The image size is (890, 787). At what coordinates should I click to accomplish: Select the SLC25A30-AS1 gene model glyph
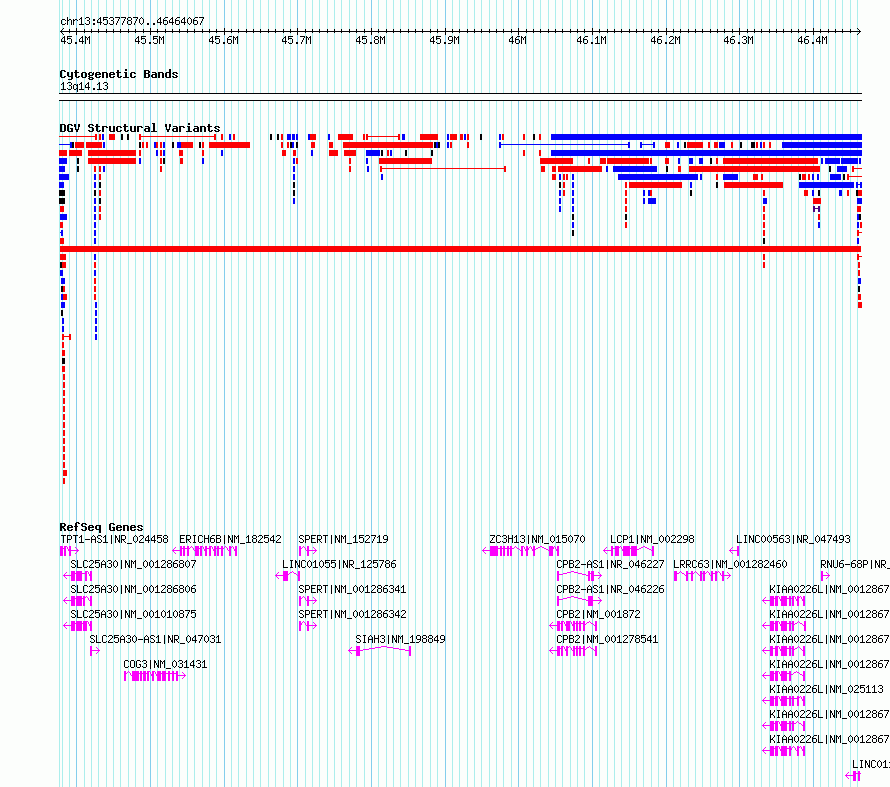95,651
